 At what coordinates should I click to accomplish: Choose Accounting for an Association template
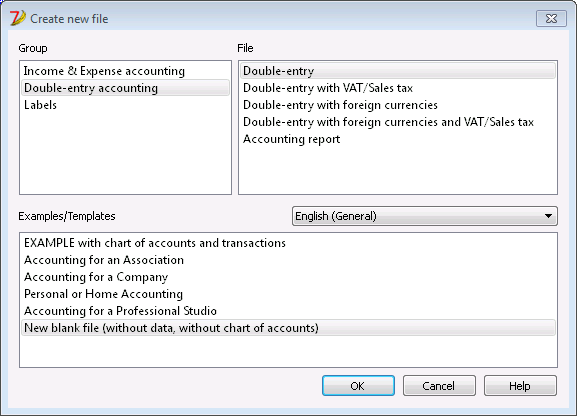tap(288, 260)
